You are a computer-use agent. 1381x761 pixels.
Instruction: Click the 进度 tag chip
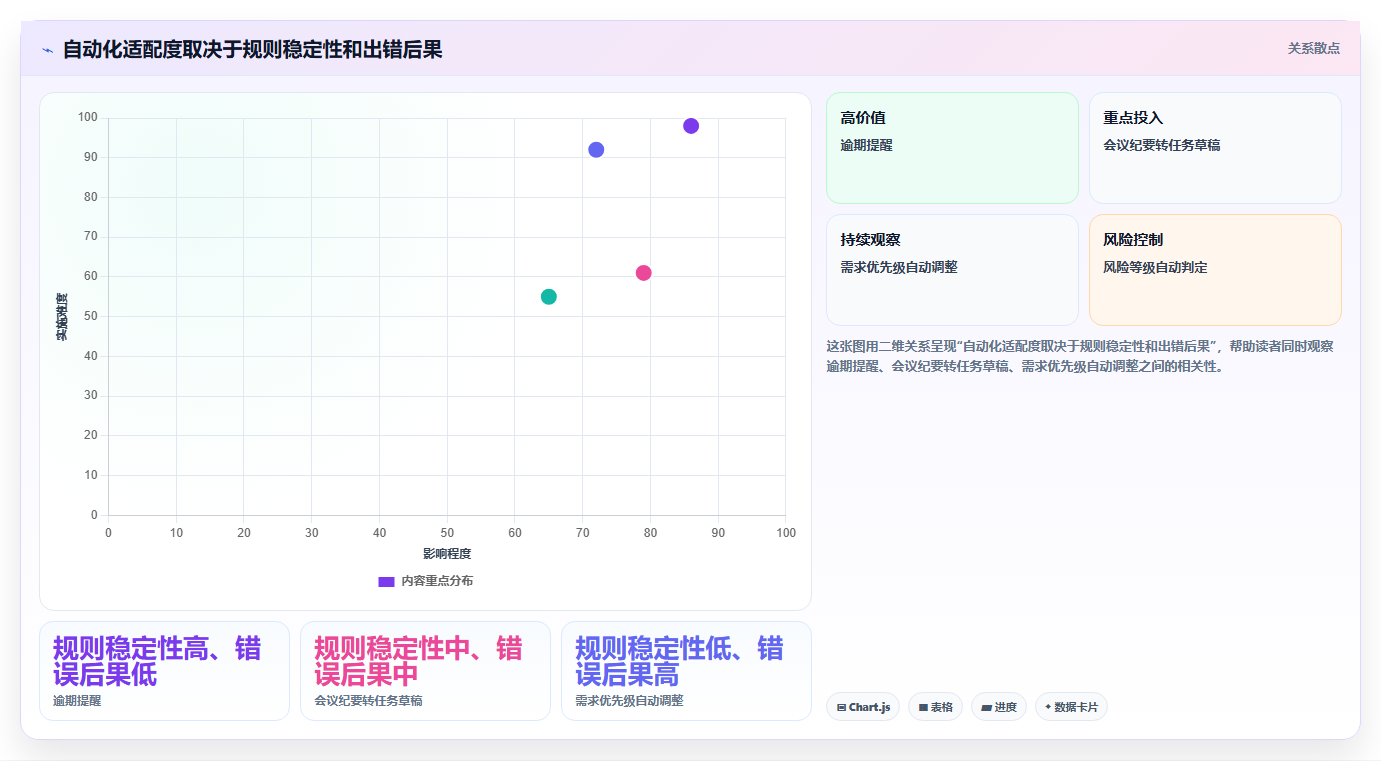click(x=999, y=707)
